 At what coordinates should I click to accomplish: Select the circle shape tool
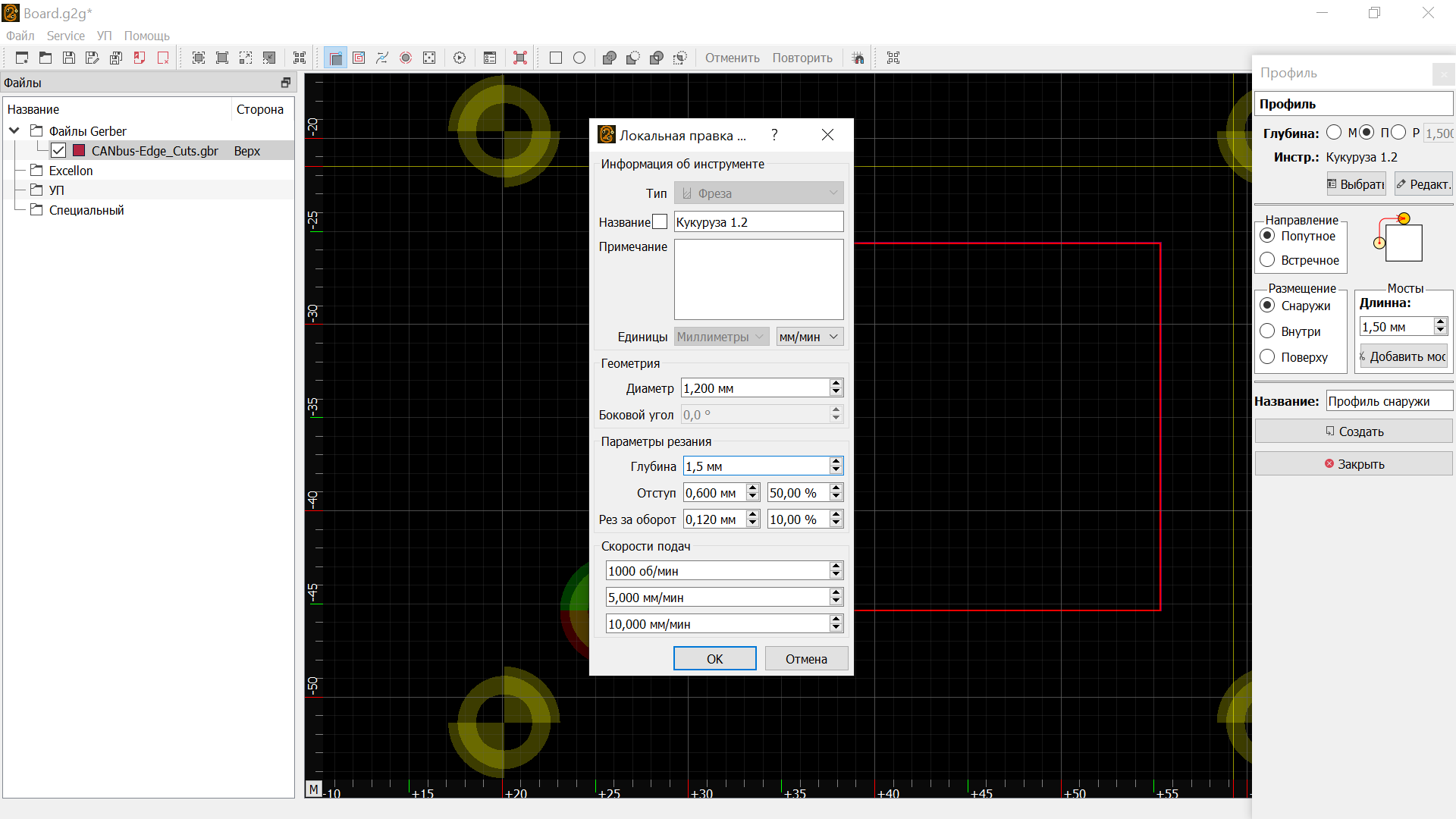coord(579,58)
